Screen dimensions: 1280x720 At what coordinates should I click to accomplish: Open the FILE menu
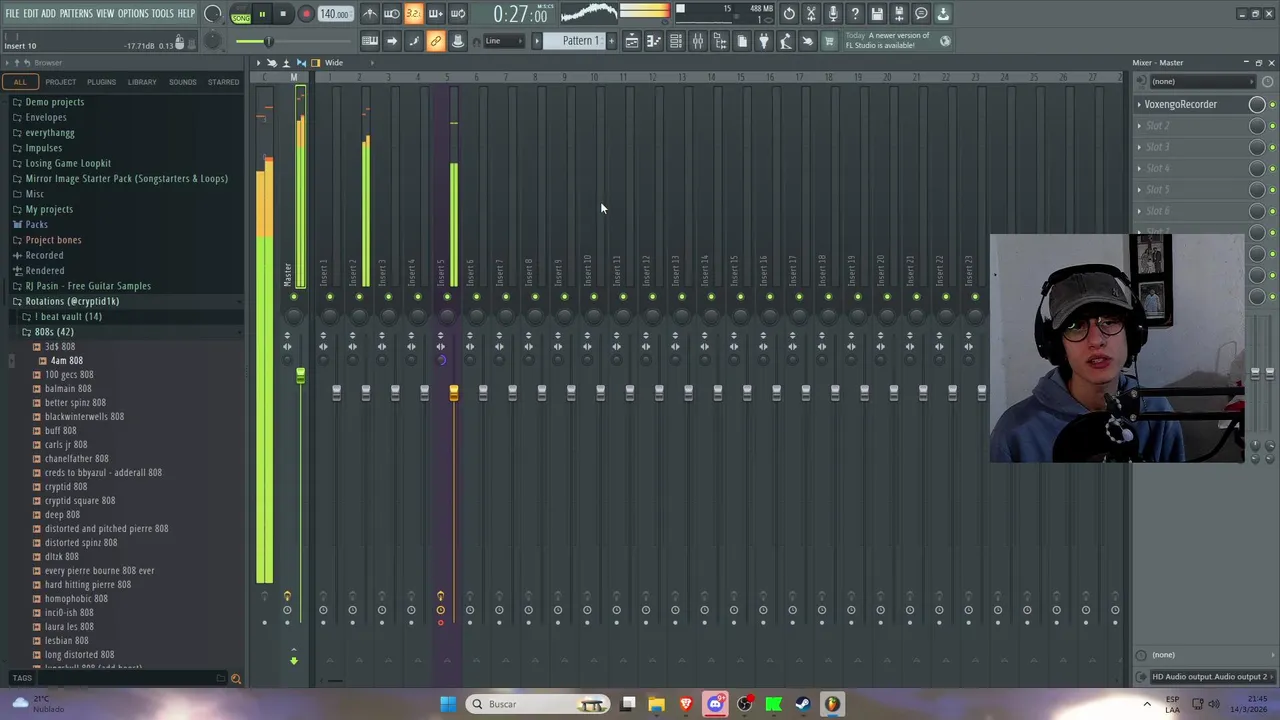pyautogui.click(x=13, y=13)
